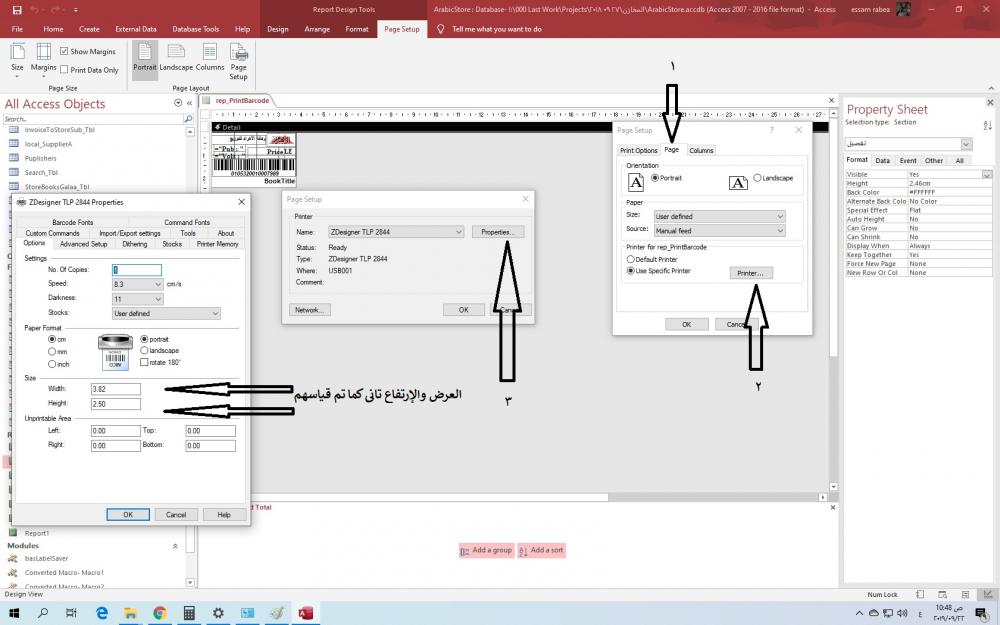
Task: Click the Add a sort icon
Action: 523,551
